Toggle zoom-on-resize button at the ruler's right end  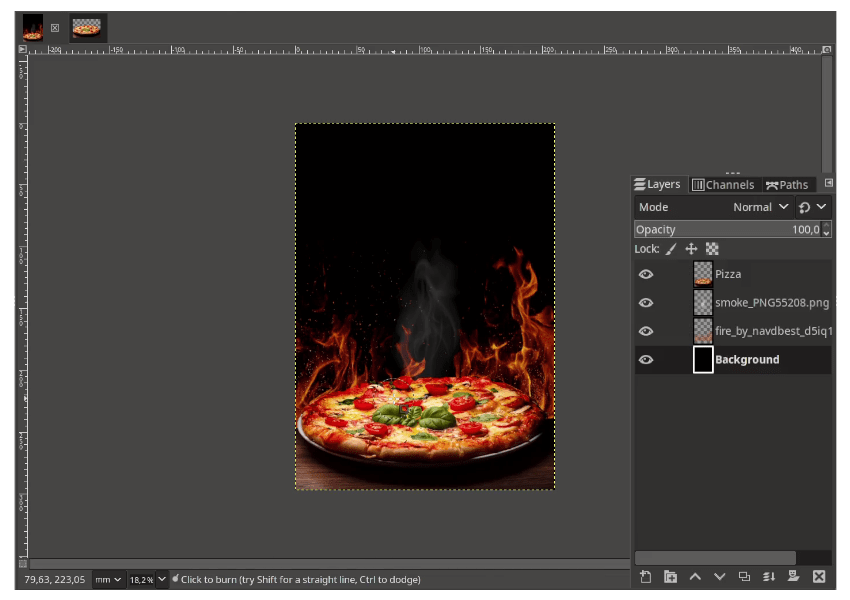click(827, 49)
